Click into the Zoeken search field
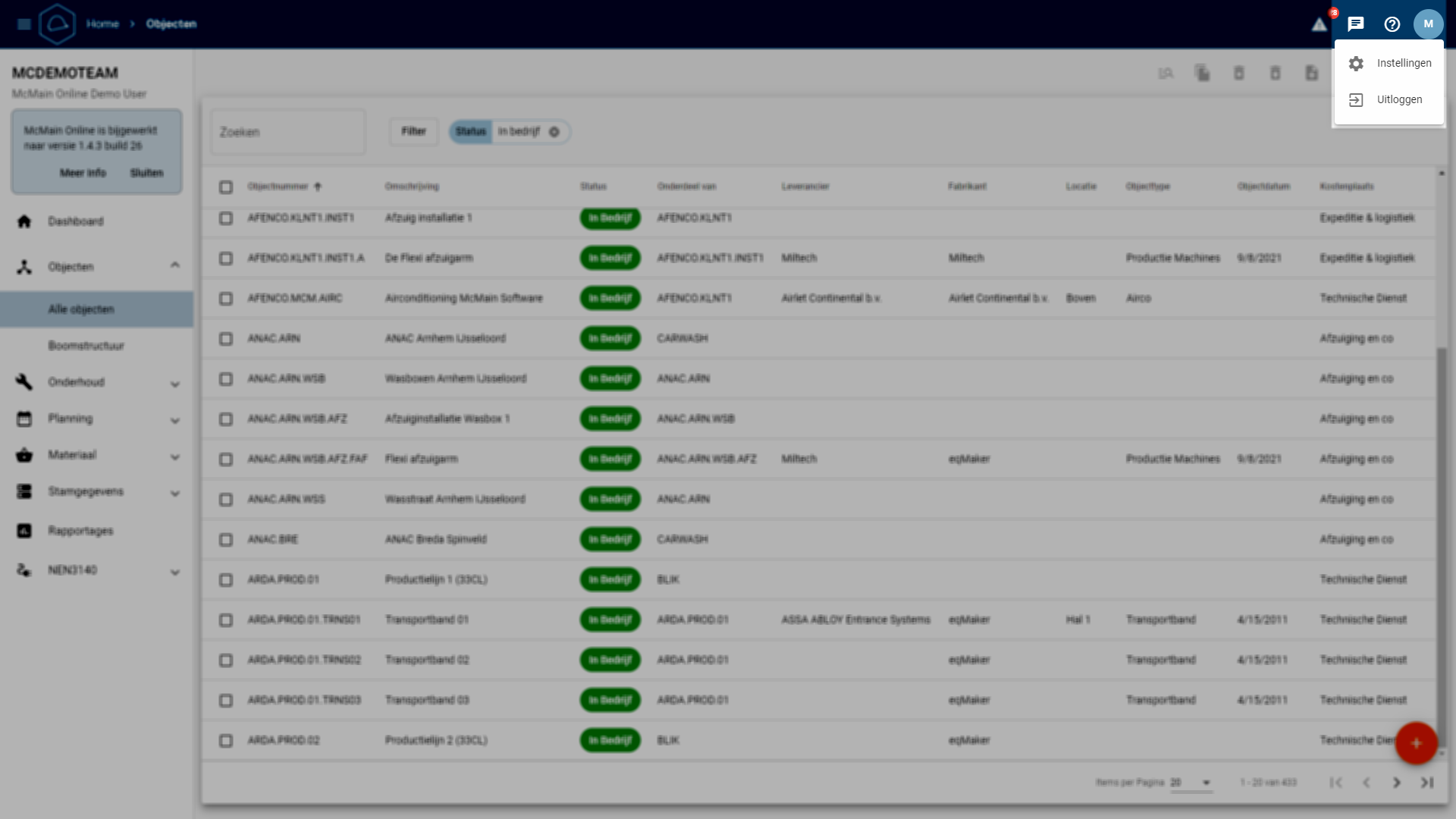1456x819 pixels. pos(288,133)
